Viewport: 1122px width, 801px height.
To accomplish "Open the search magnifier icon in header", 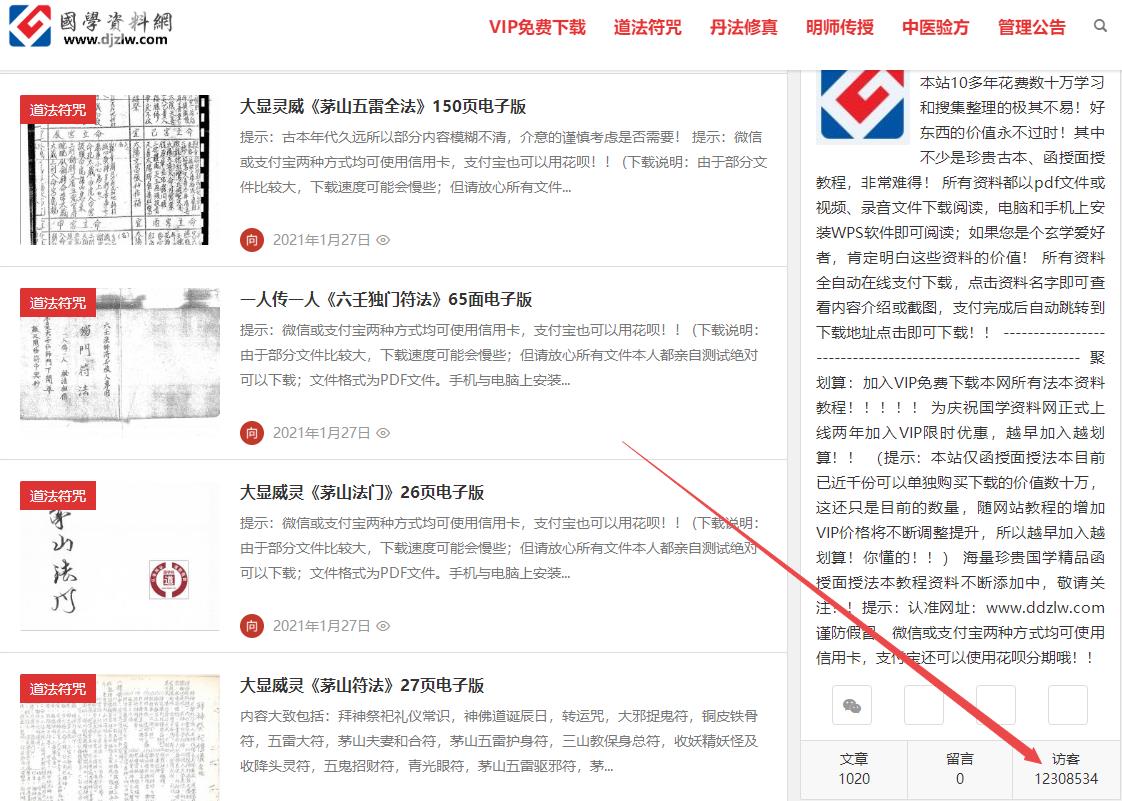I will [1100, 26].
